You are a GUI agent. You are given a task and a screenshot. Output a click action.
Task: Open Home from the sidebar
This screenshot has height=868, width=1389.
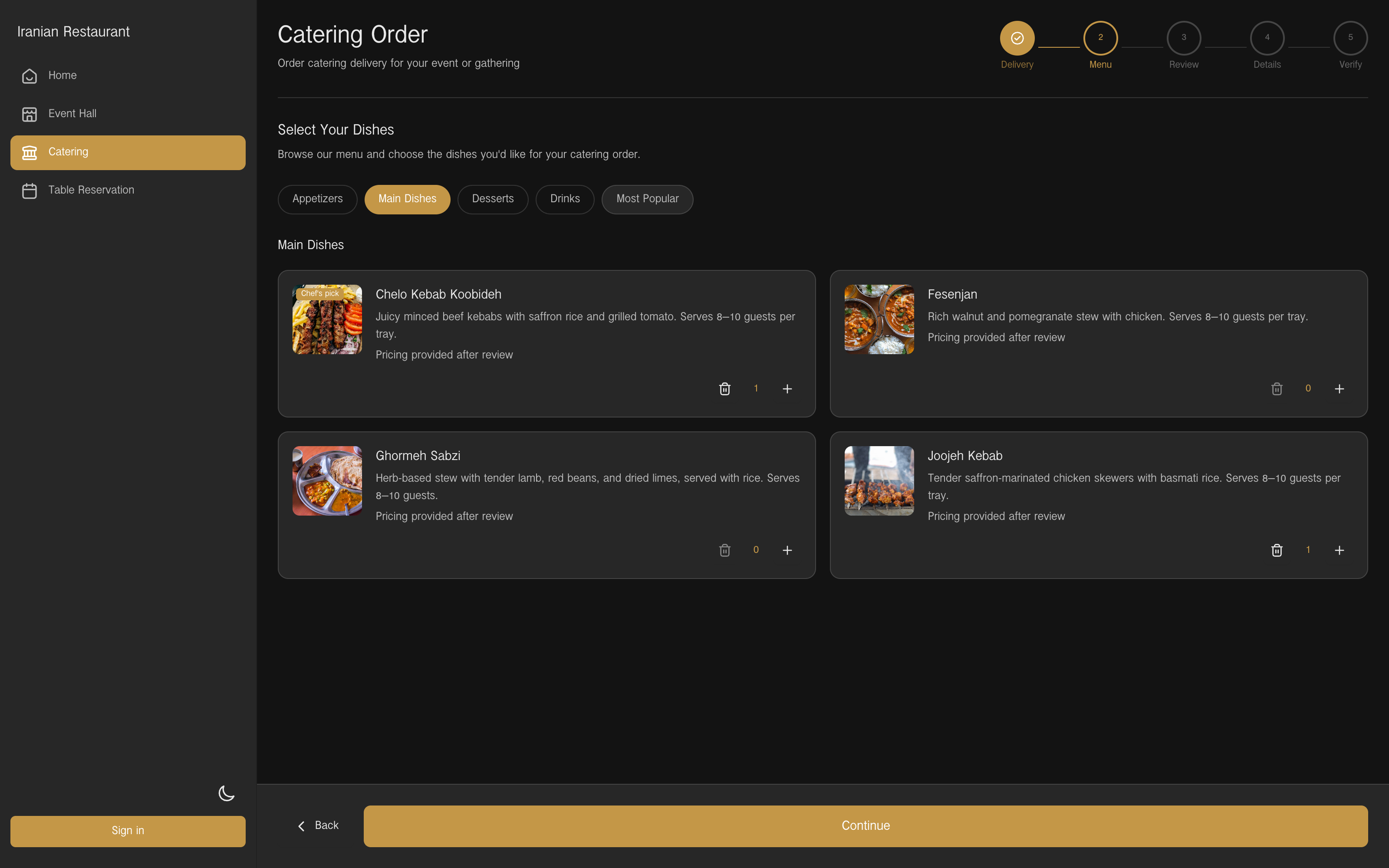128,76
